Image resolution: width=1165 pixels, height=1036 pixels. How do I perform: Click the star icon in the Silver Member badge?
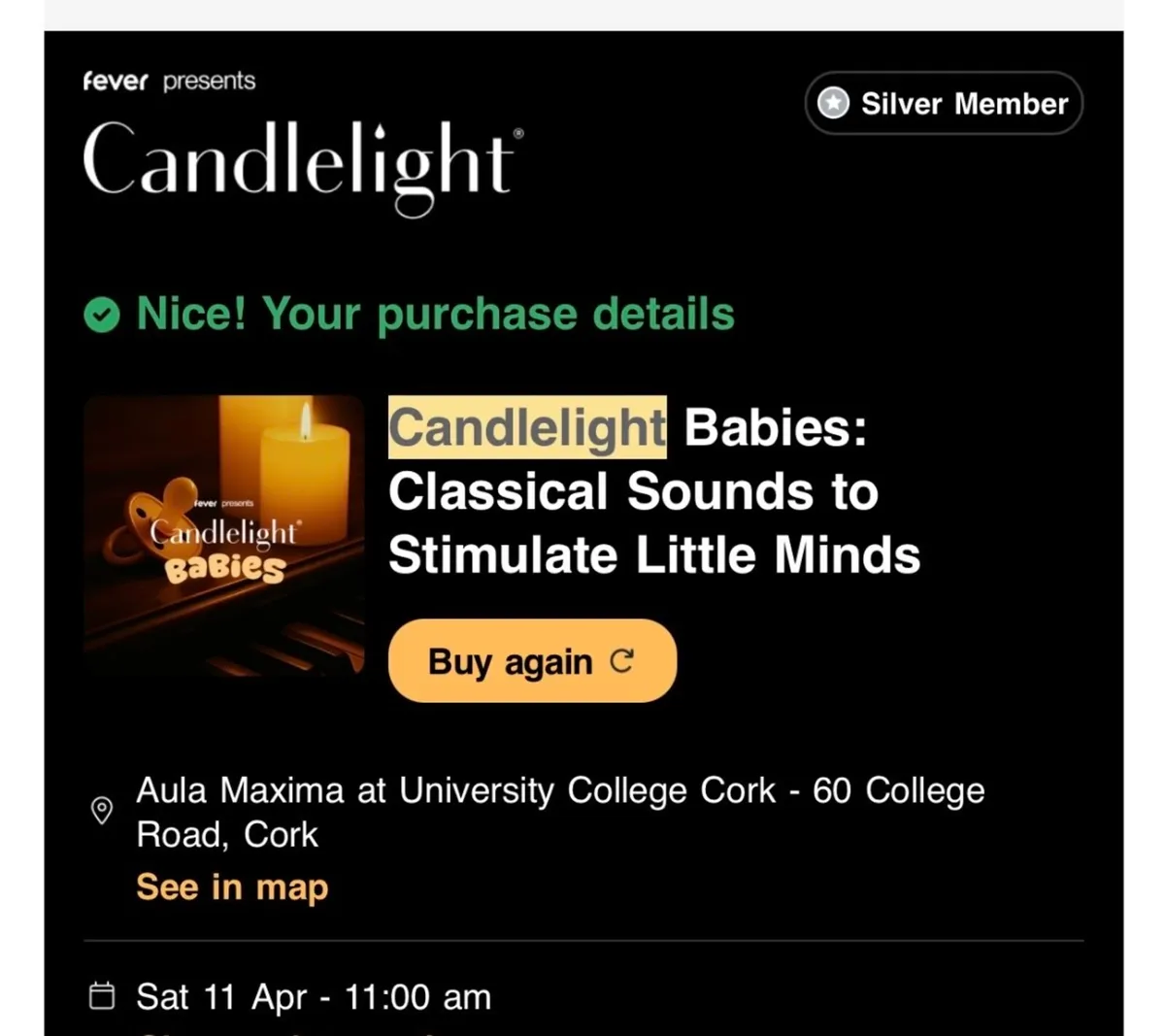point(833,103)
